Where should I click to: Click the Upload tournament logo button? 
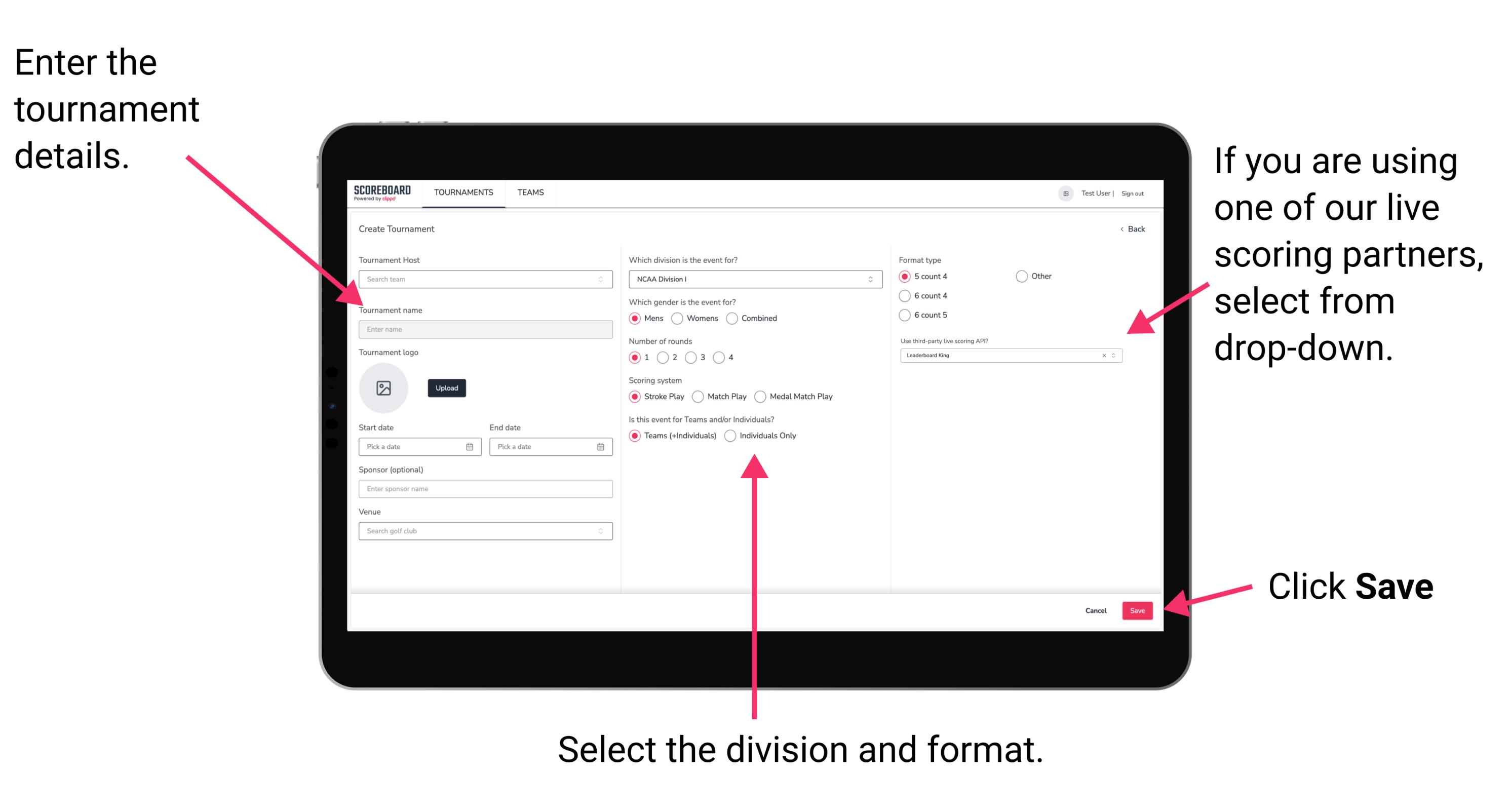pyautogui.click(x=447, y=388)
